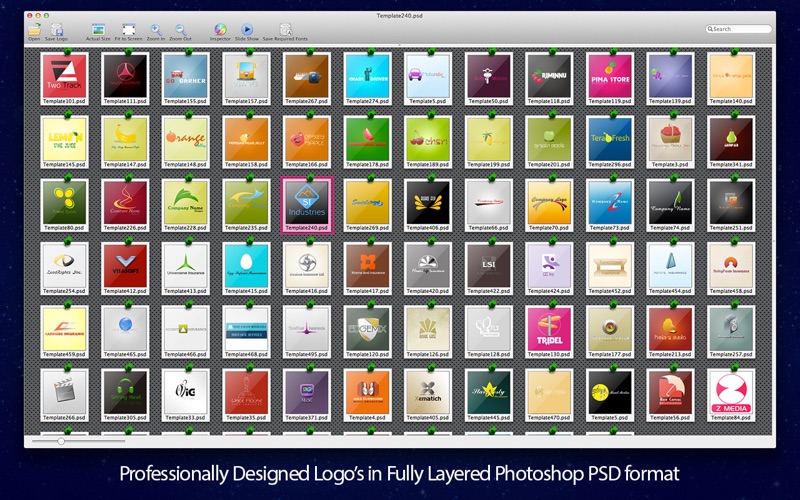Click thumbnail Template80.psd

[64, 203]
